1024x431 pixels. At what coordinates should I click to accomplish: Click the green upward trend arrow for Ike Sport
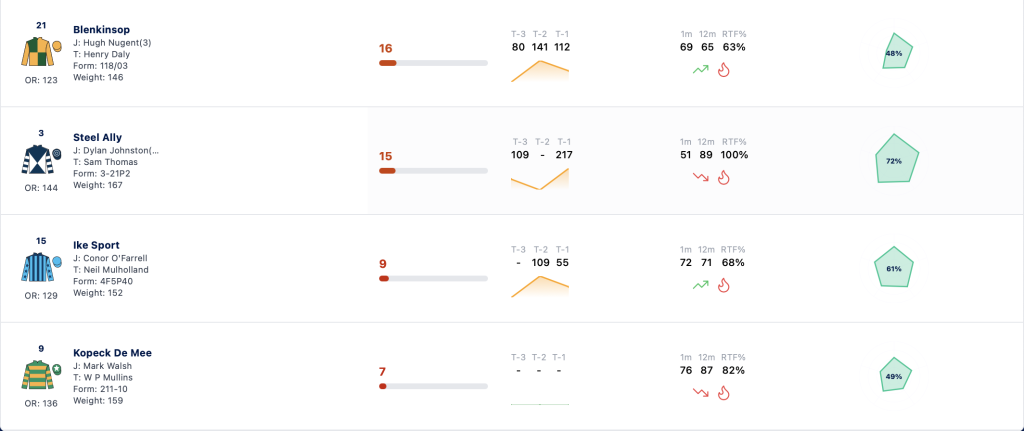[701, 285]
